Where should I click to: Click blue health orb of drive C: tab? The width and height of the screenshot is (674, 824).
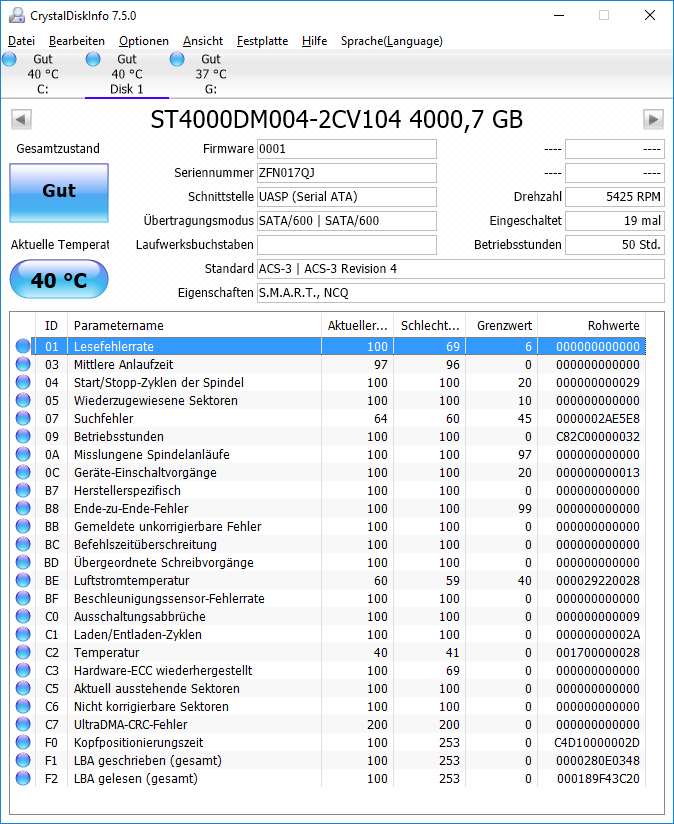[9, 59]
